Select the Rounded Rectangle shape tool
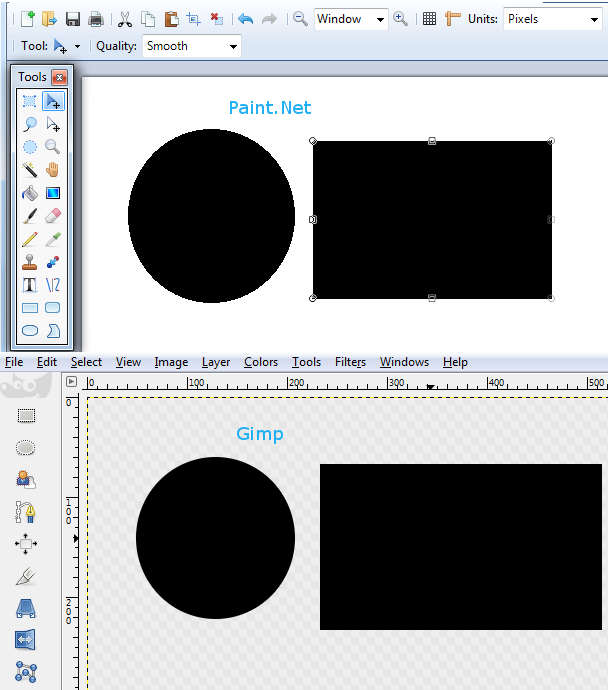This screenshot has height=690, width=608. (53, 308)
